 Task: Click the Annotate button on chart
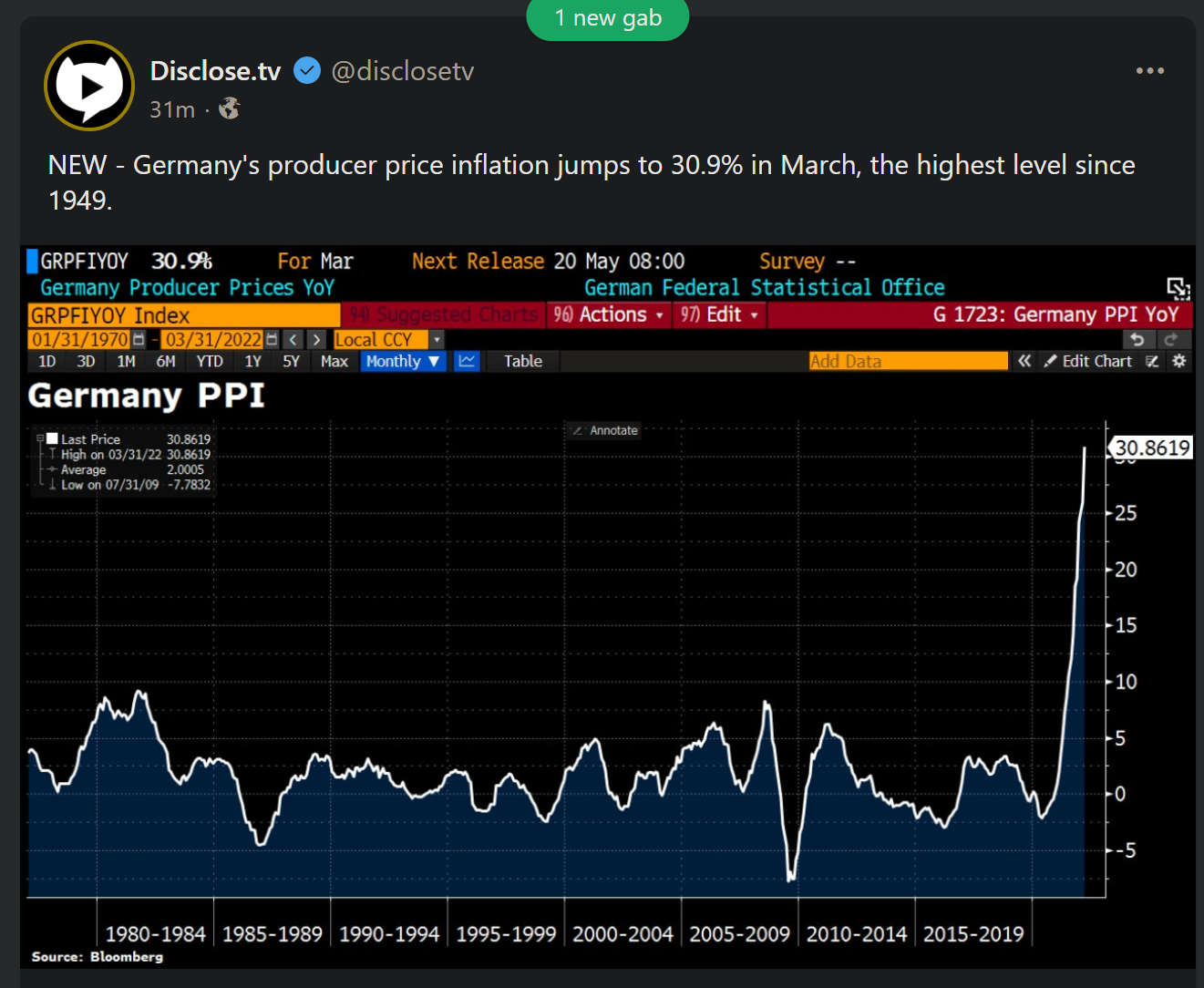(x=605, y=430)
